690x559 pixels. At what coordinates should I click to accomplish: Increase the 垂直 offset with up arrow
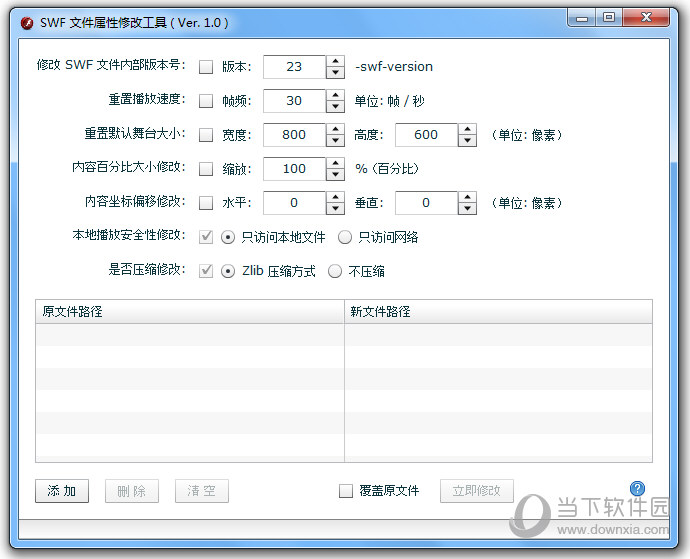467,197
